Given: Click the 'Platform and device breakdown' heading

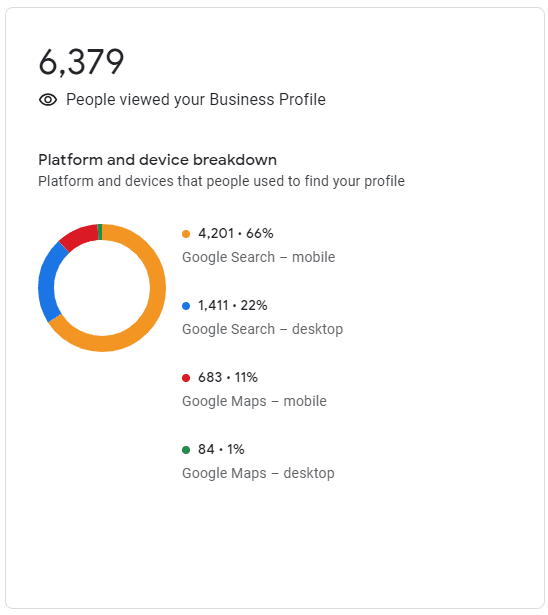Looking at the screenshot, I should [x=157, y=160].
